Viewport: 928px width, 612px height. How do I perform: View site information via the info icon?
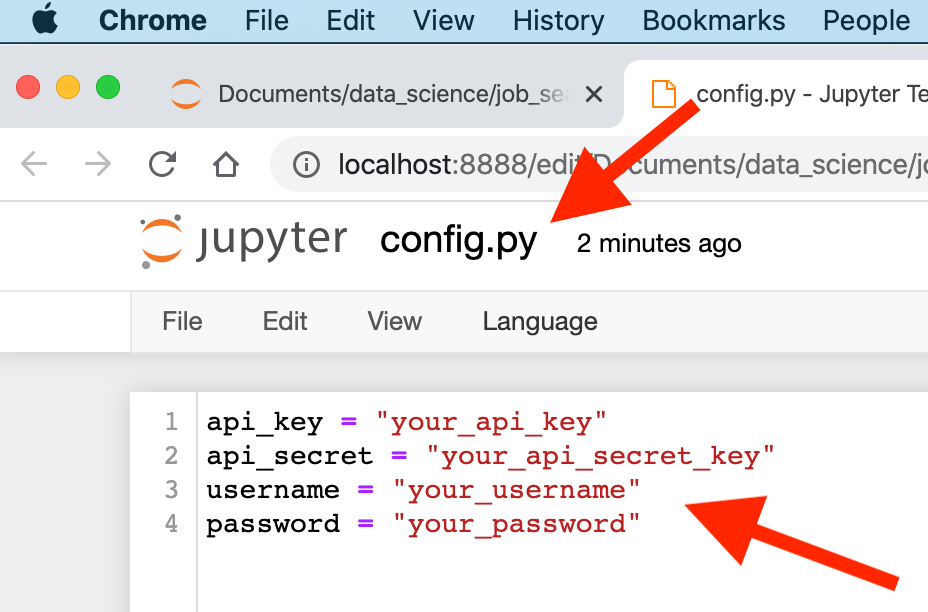tap(306, 165)
